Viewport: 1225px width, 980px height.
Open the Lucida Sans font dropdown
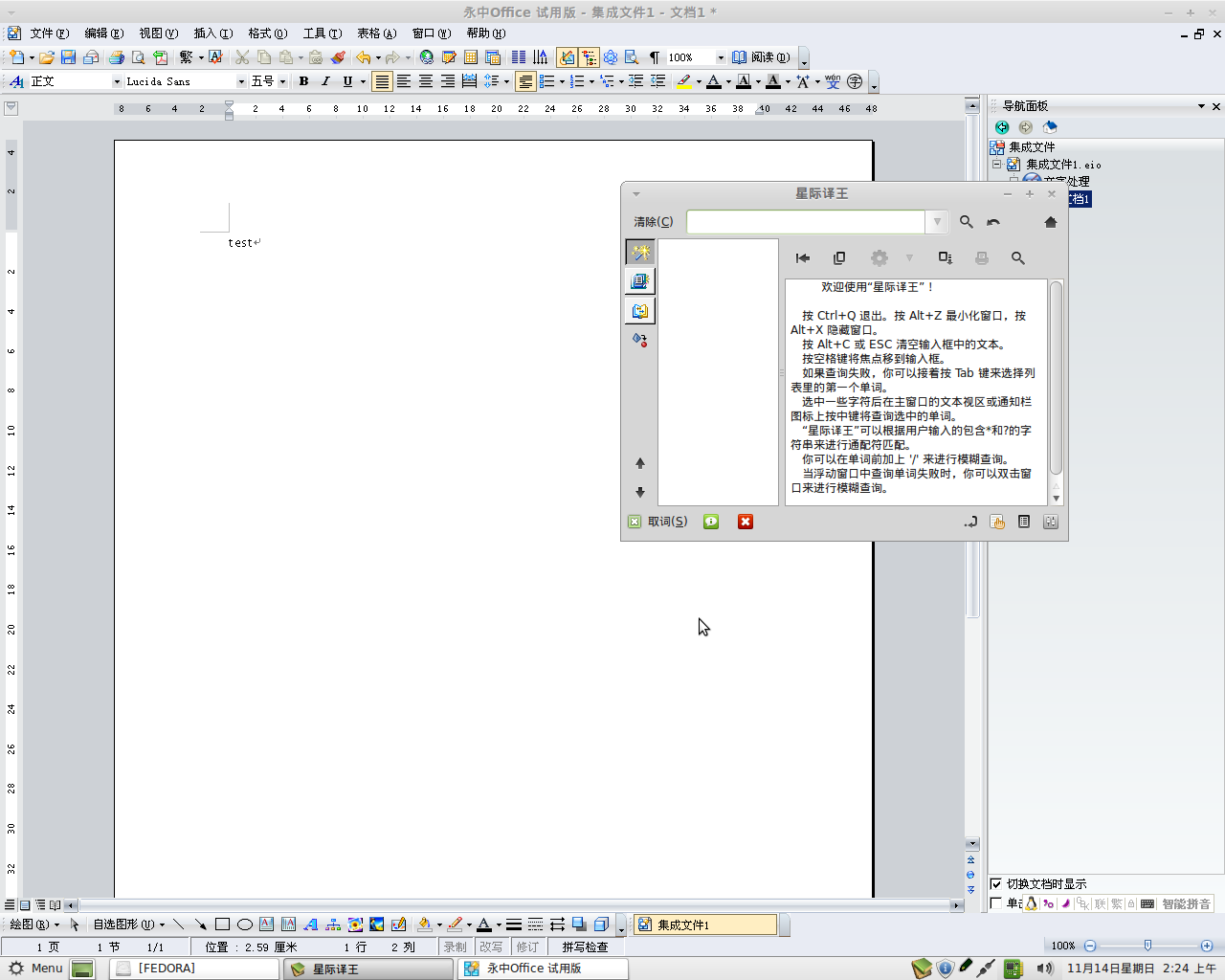pos(241,81)
